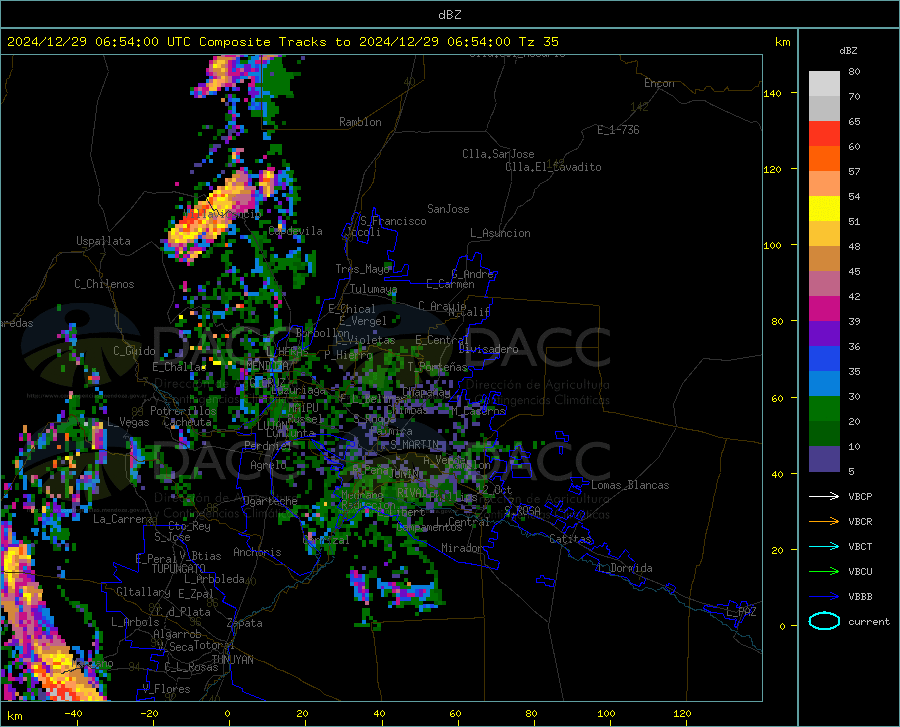
Task: Click the Catitas map label
Action: click(x=571, y=539)
